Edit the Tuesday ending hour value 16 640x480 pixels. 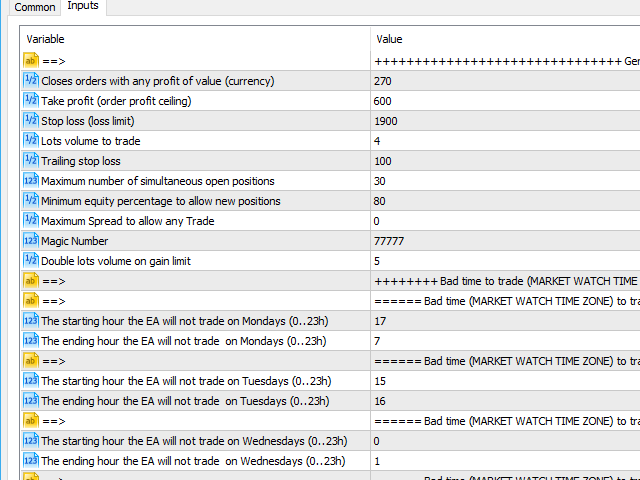pos(379,401)
